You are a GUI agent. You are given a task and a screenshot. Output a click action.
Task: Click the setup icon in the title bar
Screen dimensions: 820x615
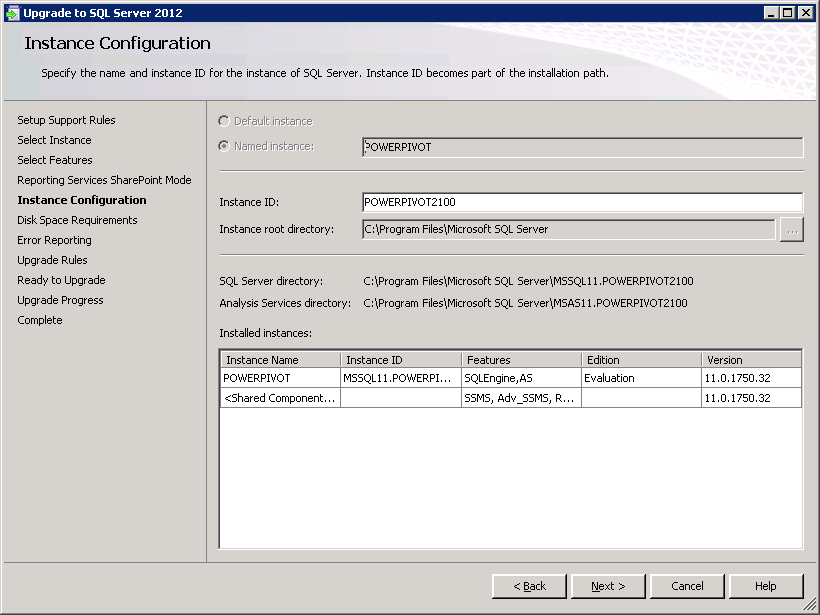tap(12, 13)
